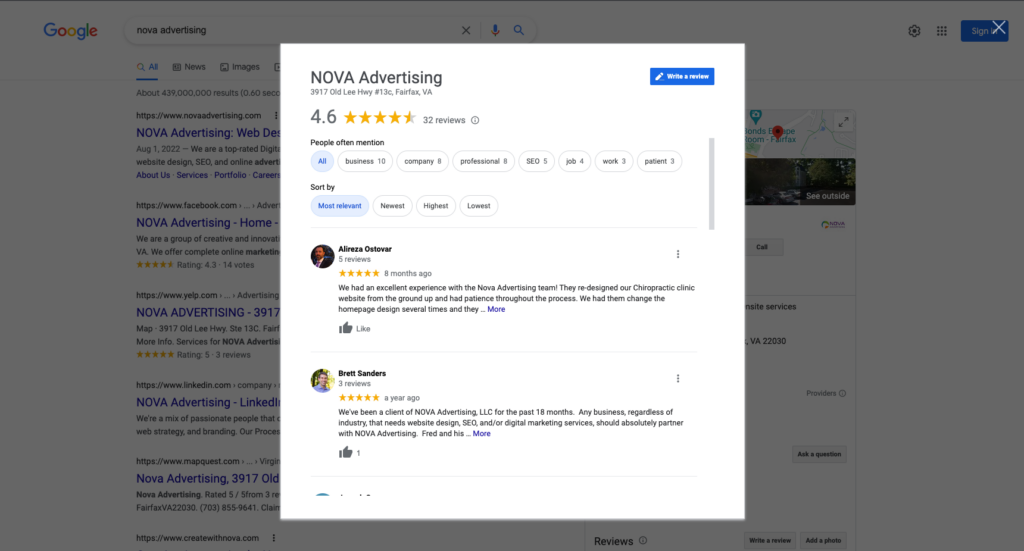This screenshot has width=1024, height=551.
Task: Expand Brett Sanders' review with More
Action: pos(481,433)
